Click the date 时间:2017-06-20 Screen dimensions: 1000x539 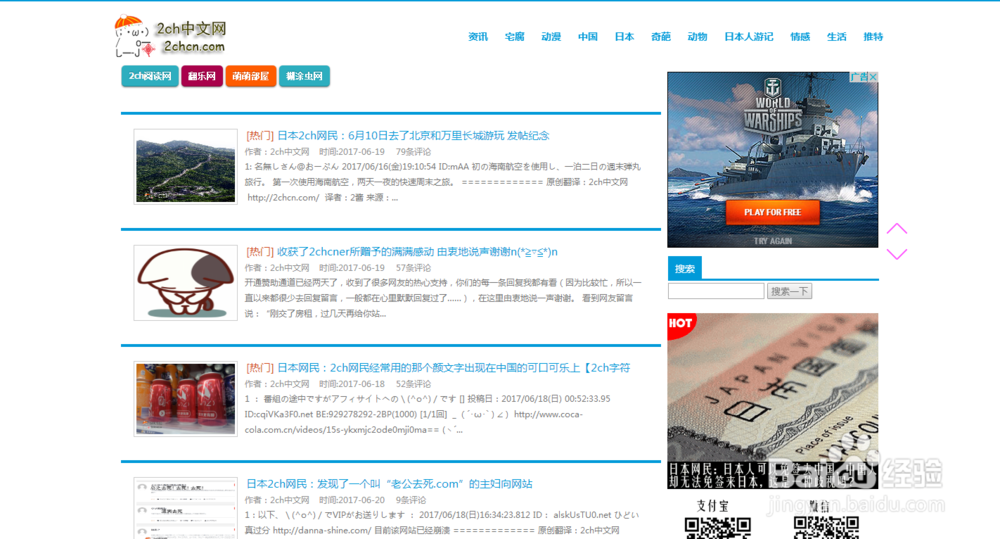[352, 500]
